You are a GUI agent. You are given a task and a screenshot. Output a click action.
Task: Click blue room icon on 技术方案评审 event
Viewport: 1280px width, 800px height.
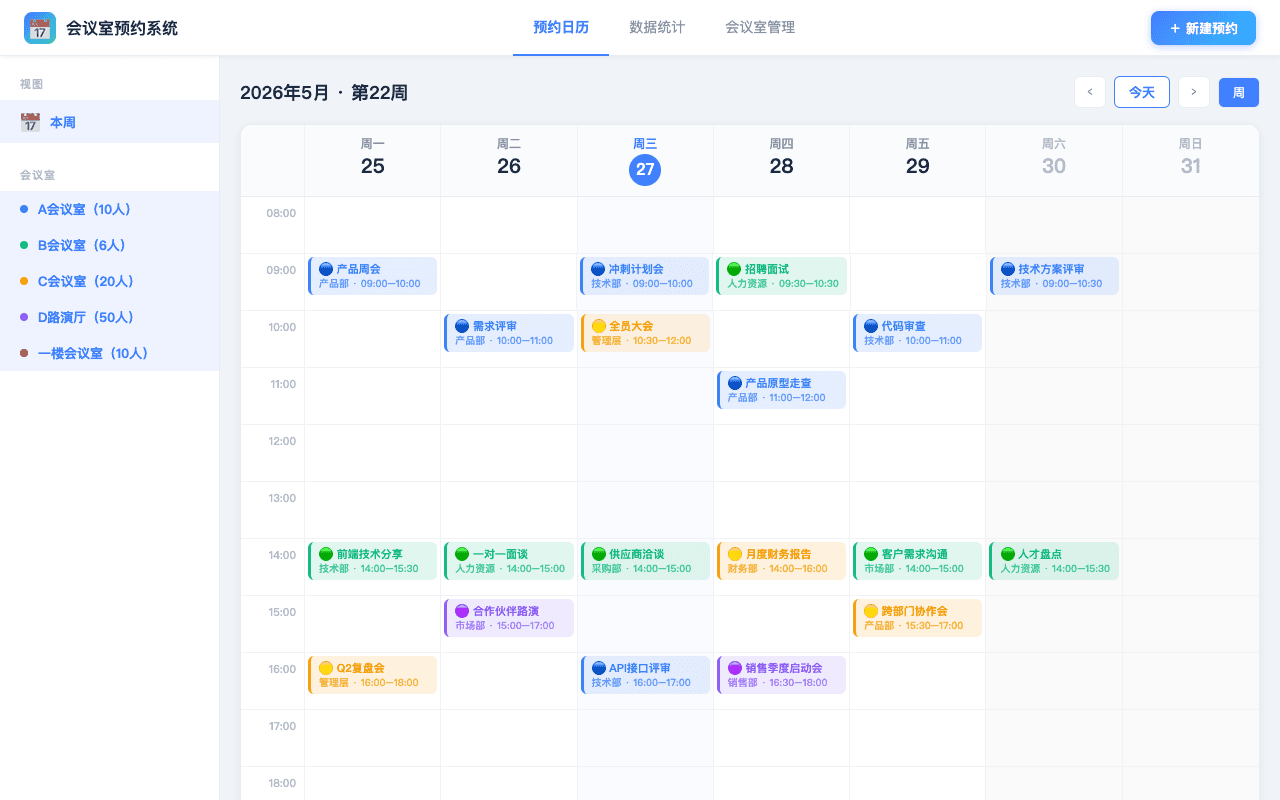1007,269
